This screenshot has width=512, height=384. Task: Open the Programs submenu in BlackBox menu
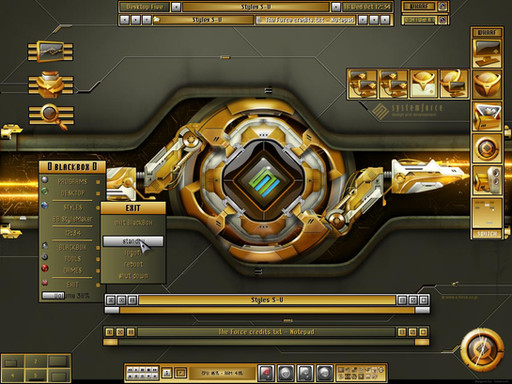[x=72, y=181]
